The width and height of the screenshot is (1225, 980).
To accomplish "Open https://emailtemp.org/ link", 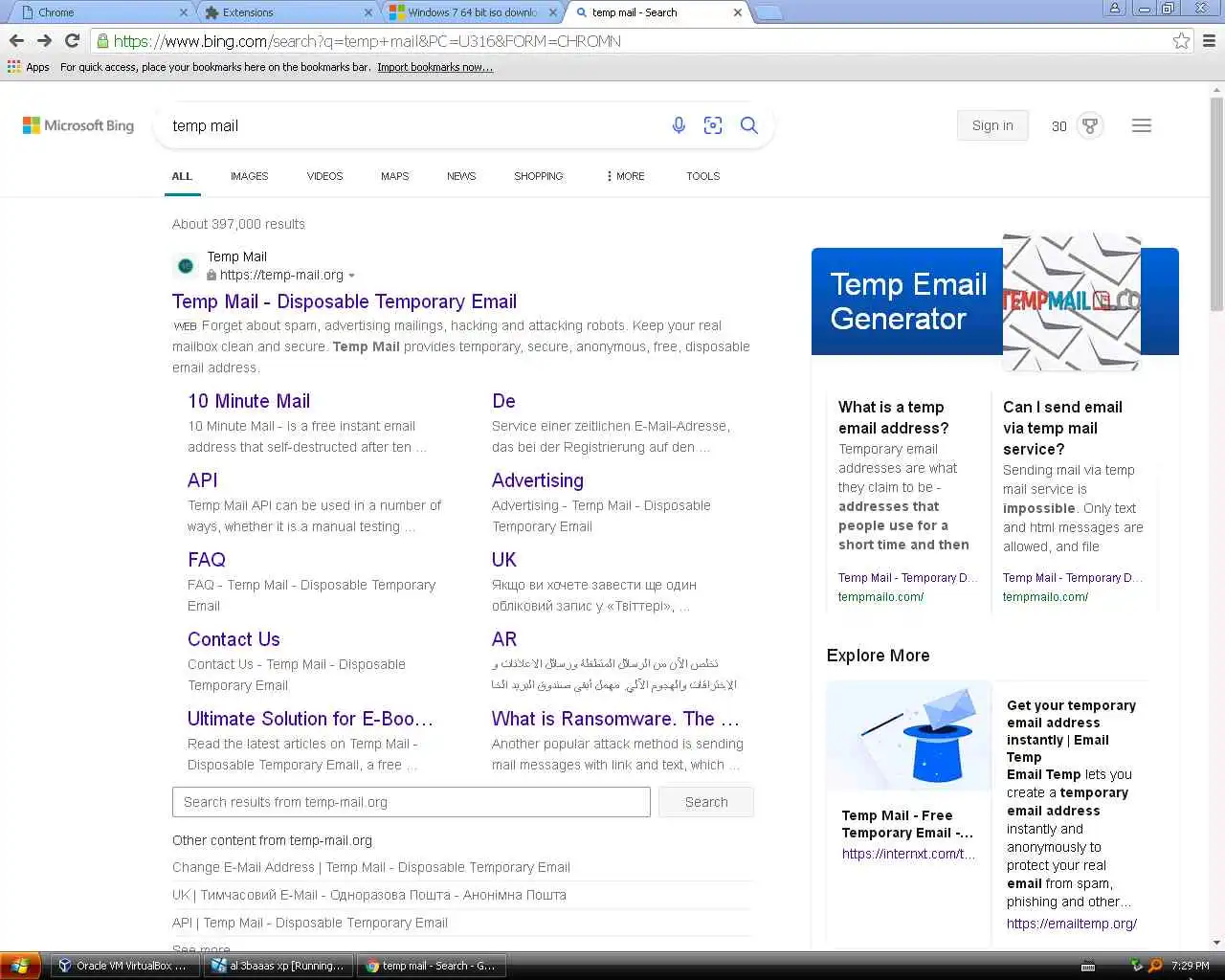I will [x=1072, y=924].
